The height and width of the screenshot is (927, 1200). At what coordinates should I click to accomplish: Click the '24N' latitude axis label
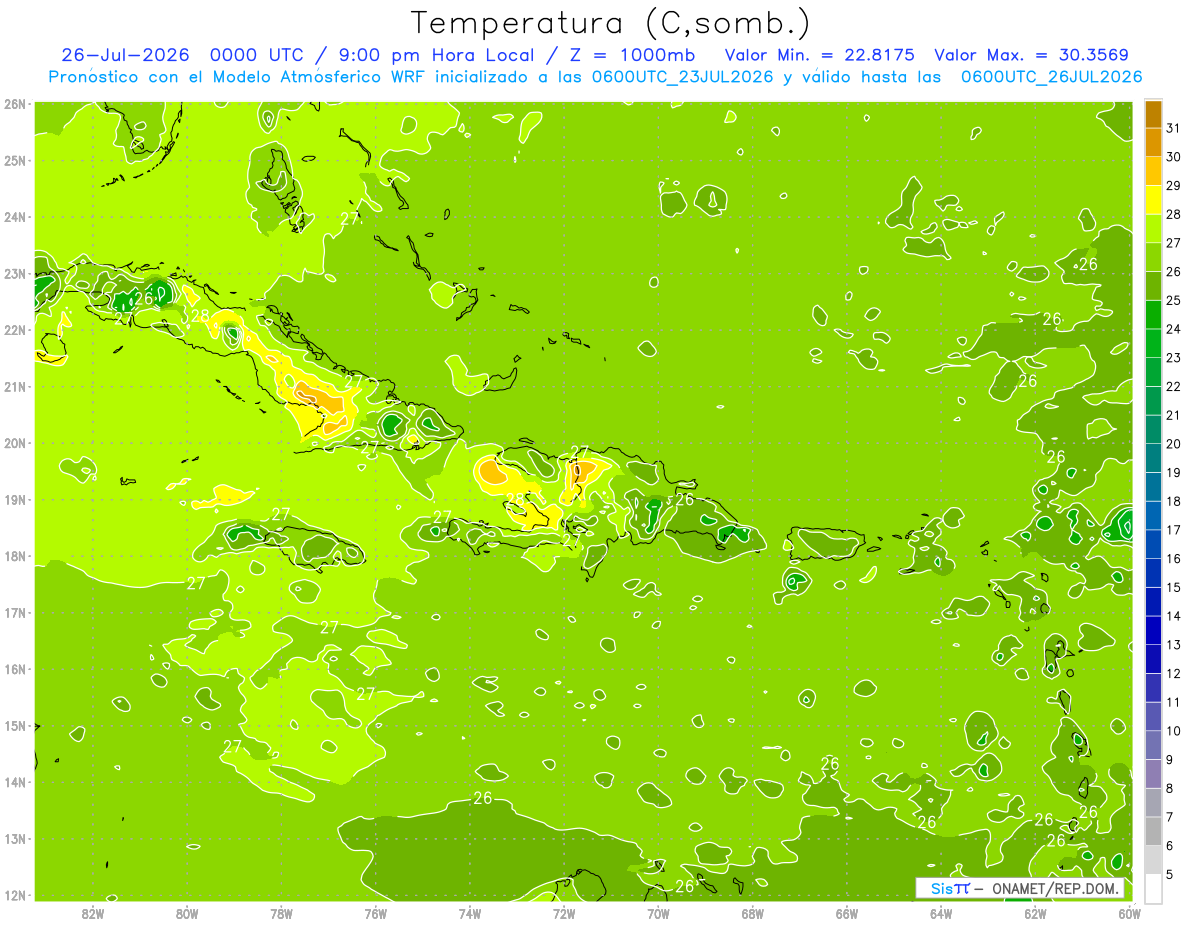tap(15, 217)
